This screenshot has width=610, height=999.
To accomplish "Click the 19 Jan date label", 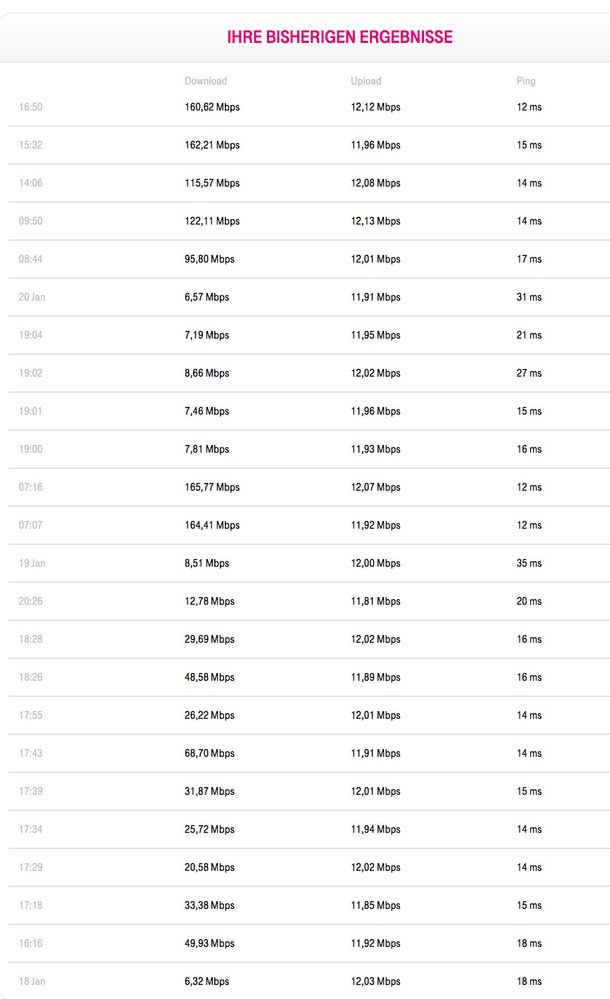I will 32,563.
